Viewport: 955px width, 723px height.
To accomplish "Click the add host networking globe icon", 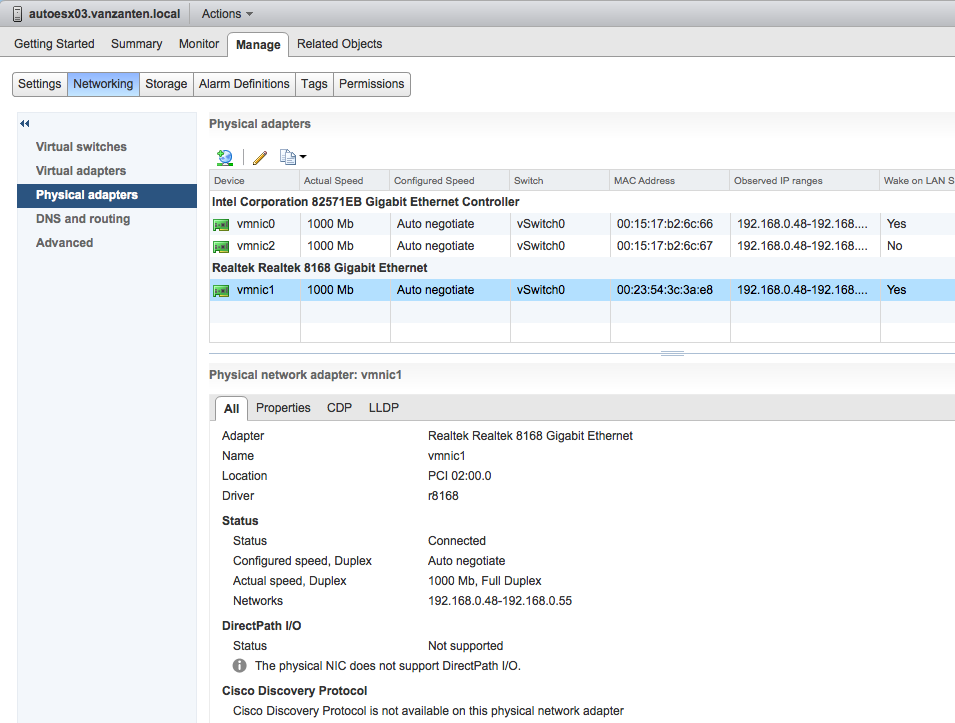I will coord(225,158).
